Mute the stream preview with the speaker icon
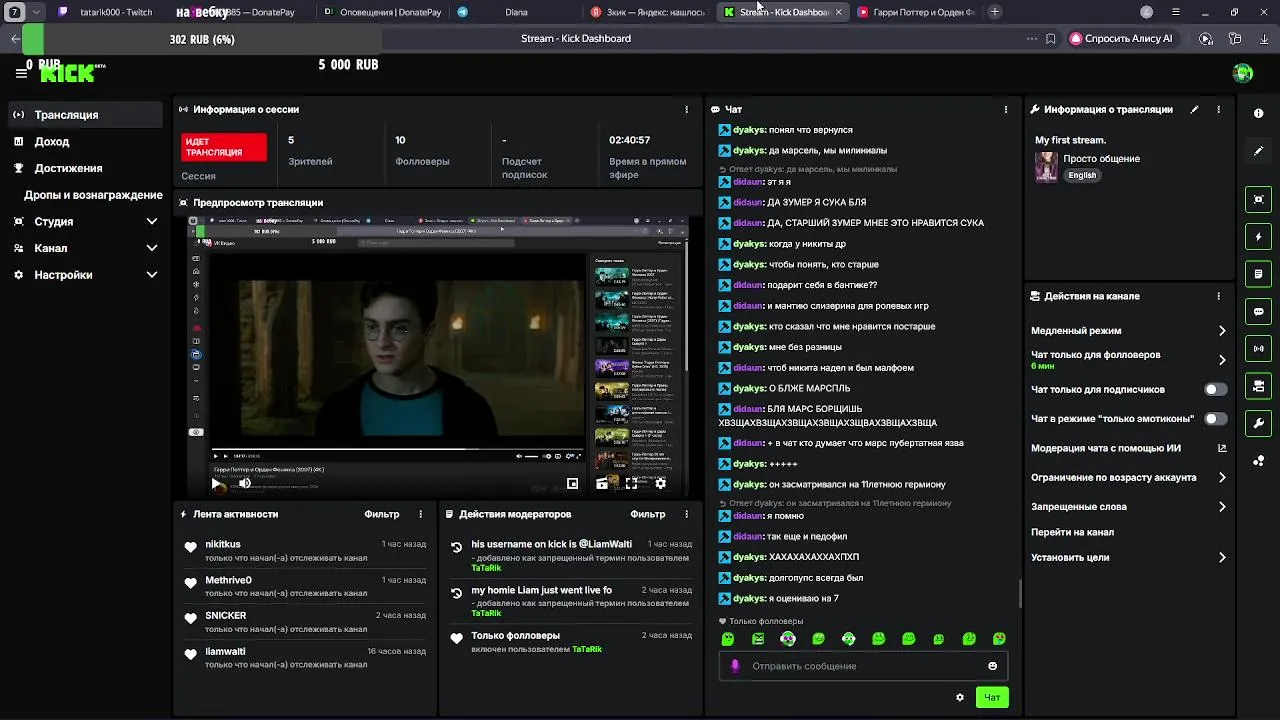 [x=245, y=484]
